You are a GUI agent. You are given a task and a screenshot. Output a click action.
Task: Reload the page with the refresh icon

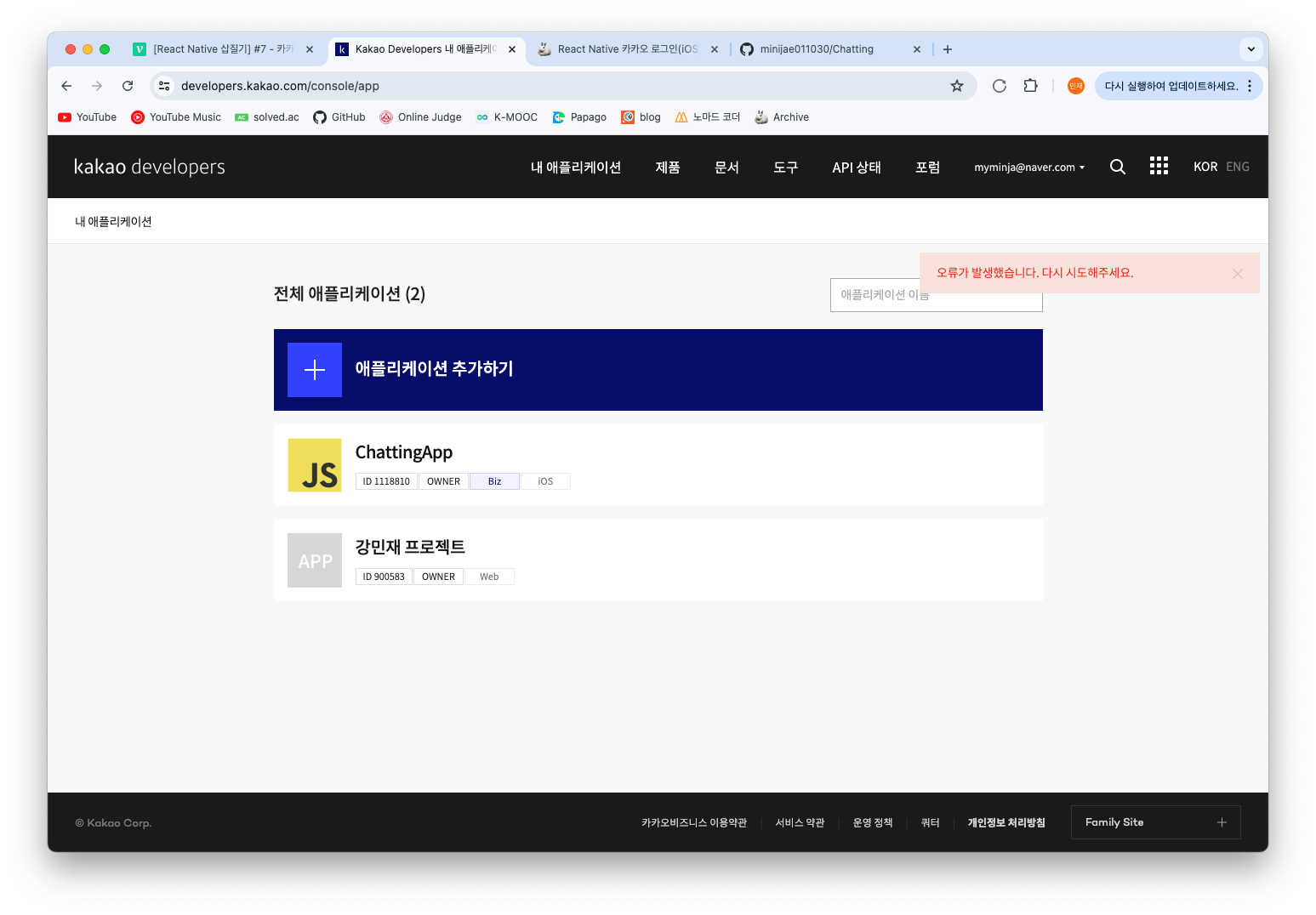click(128, 86)
